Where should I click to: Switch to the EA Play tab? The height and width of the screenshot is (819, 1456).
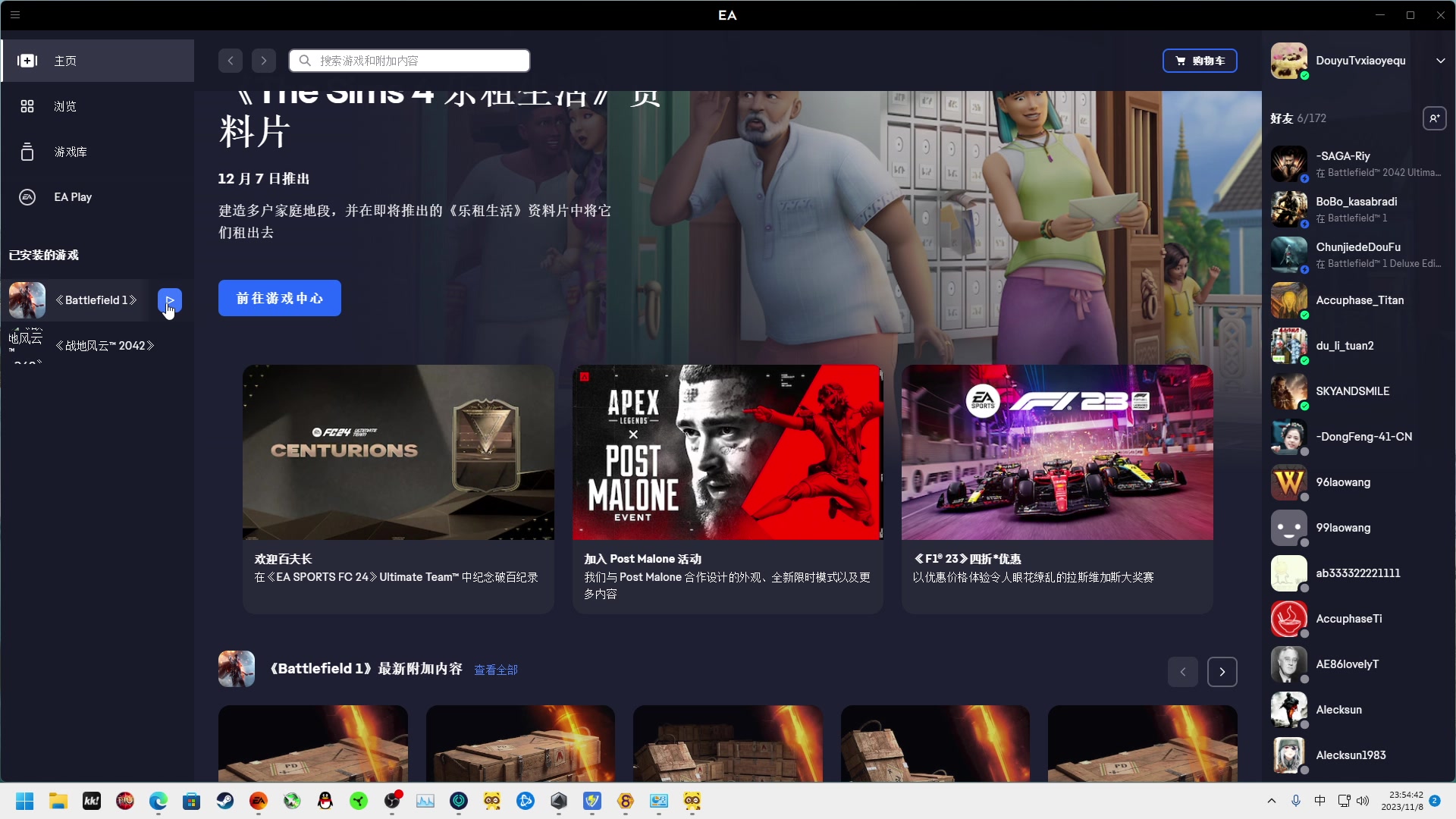98,197
